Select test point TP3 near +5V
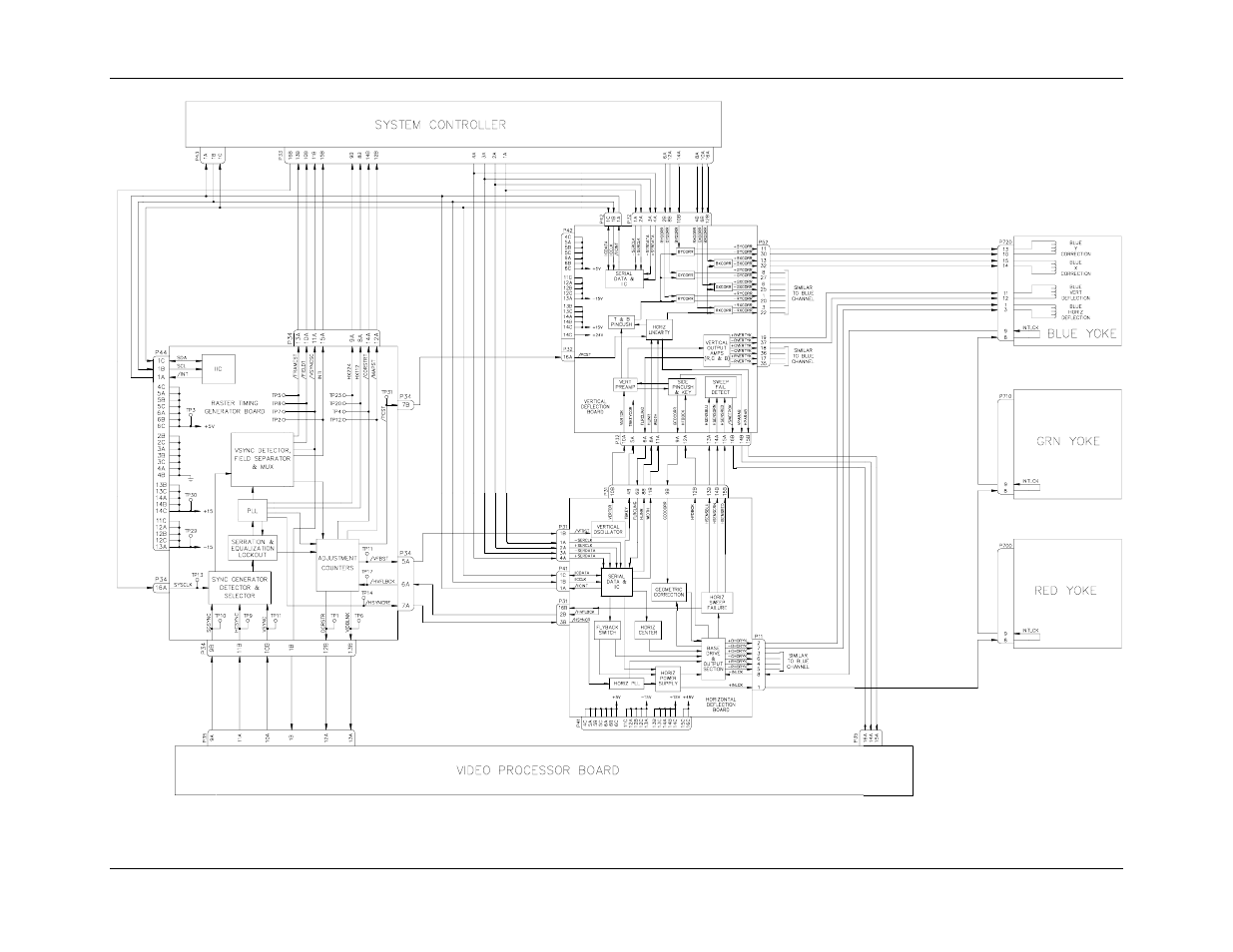Viewport: 1233px width, 952px height. (x=190, y=410)
